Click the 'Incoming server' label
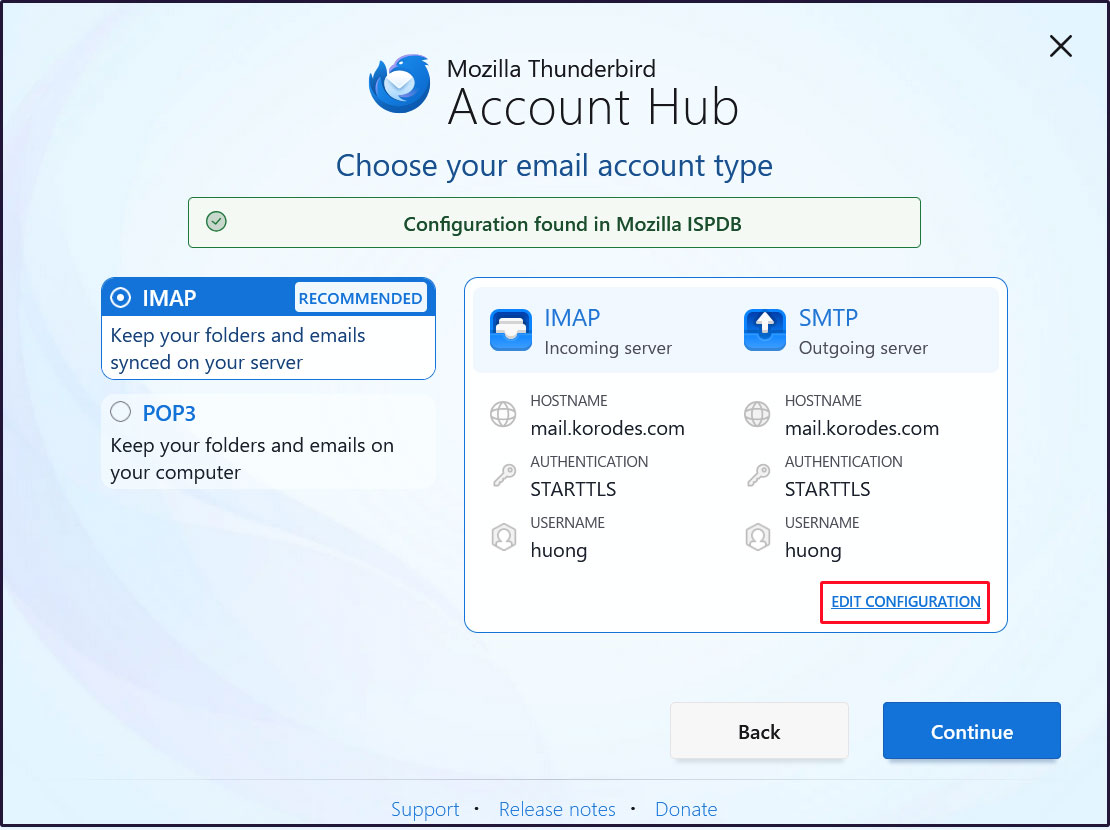Screen dimensions: 1110x830 coord(608,348)
